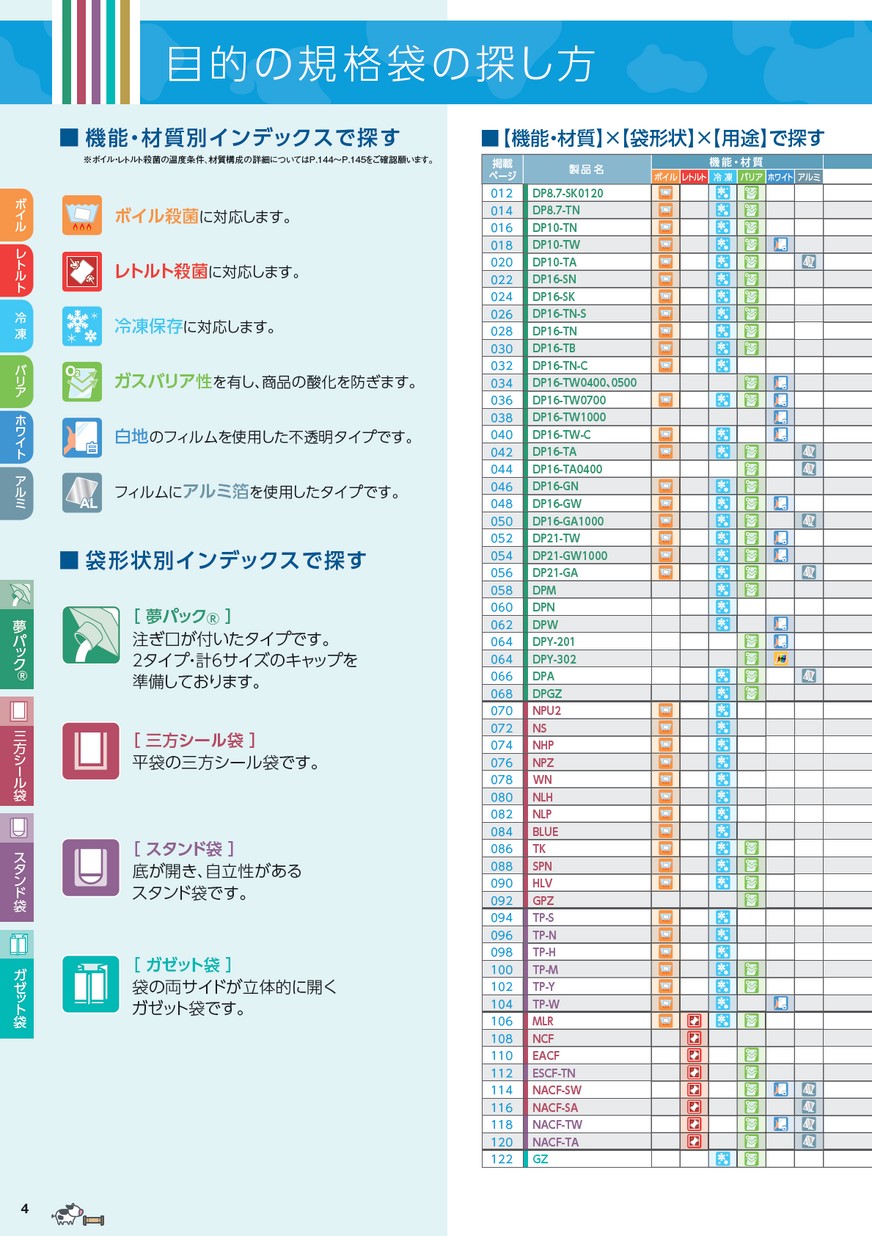Image resolution: width=872 pixels, height=1236 pixels.
Task: Click the heading 機能・材質別インデックスで探す
Action: click(x=242, y=138)
